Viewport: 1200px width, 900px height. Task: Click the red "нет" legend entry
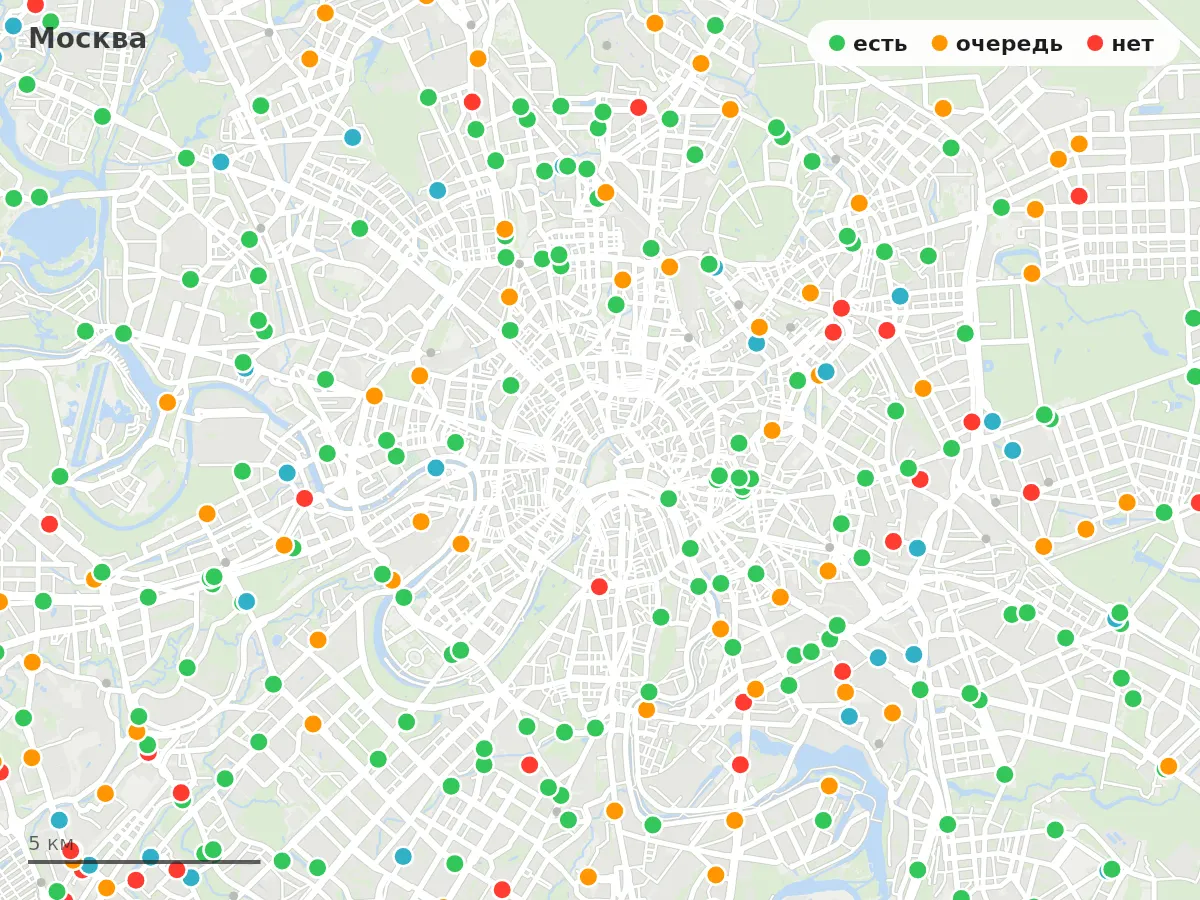pos(1120,44)
